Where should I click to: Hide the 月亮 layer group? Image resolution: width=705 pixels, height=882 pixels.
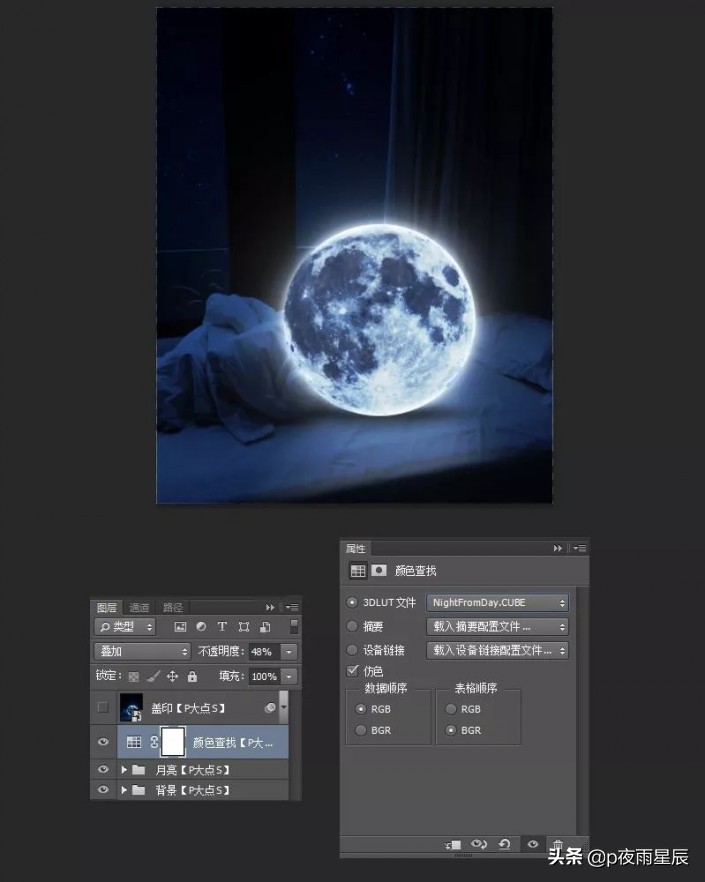coord(103,770)
